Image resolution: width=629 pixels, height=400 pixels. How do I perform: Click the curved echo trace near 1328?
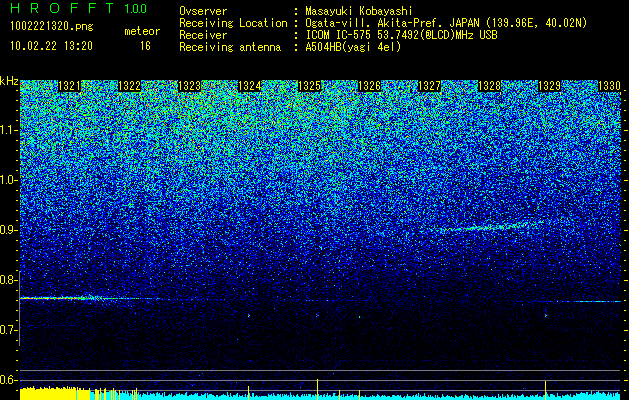point(491,227)
